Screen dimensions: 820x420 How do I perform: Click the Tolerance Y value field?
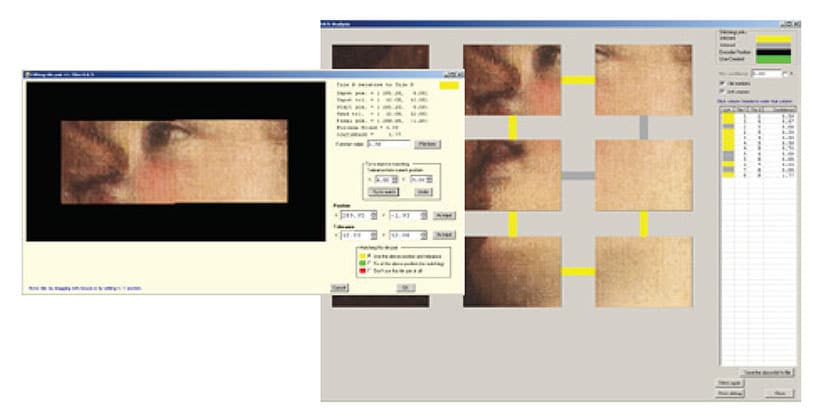tap(408, 235)
